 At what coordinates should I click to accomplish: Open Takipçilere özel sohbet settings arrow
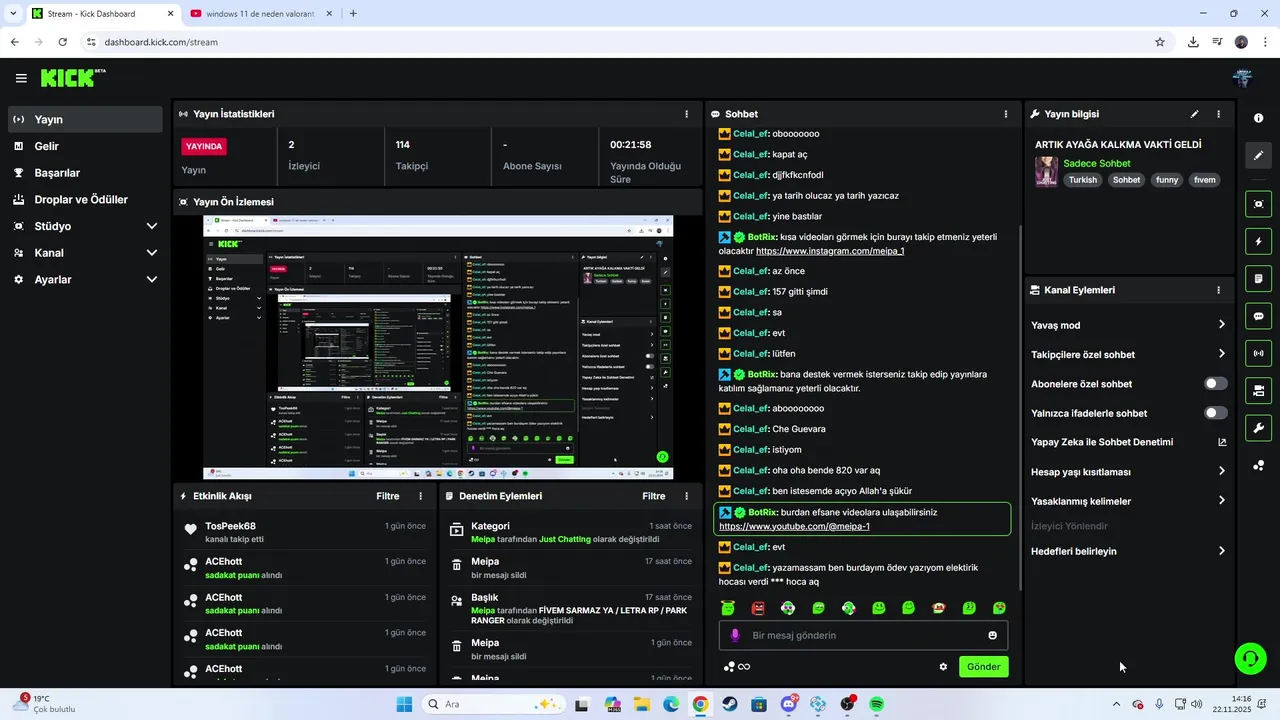[x=1221, y=354]
